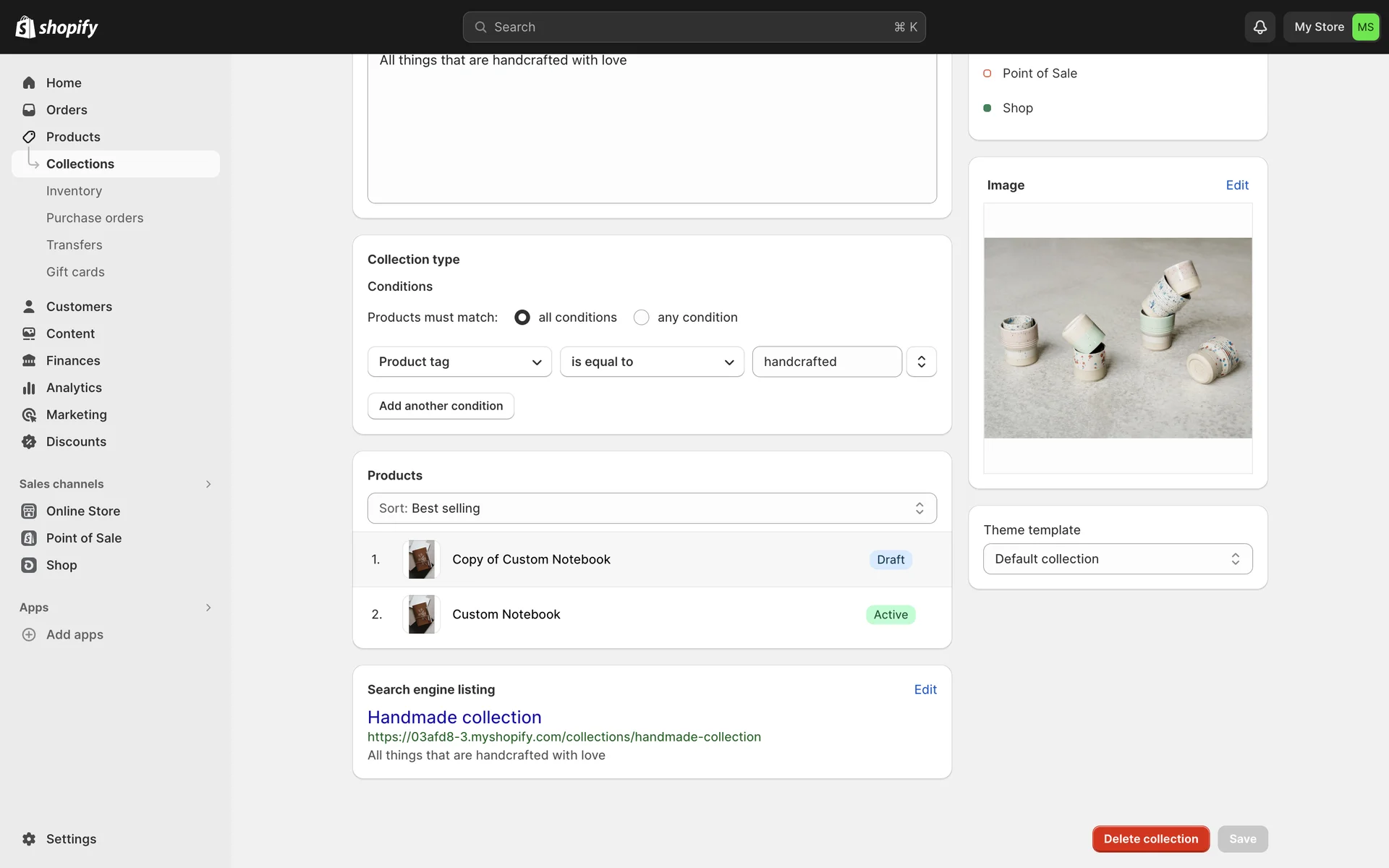Go to Inventory in the sidebar
Image resolution: width=1389 pixels, height=868 pixels.
click(x=74, y=191)
